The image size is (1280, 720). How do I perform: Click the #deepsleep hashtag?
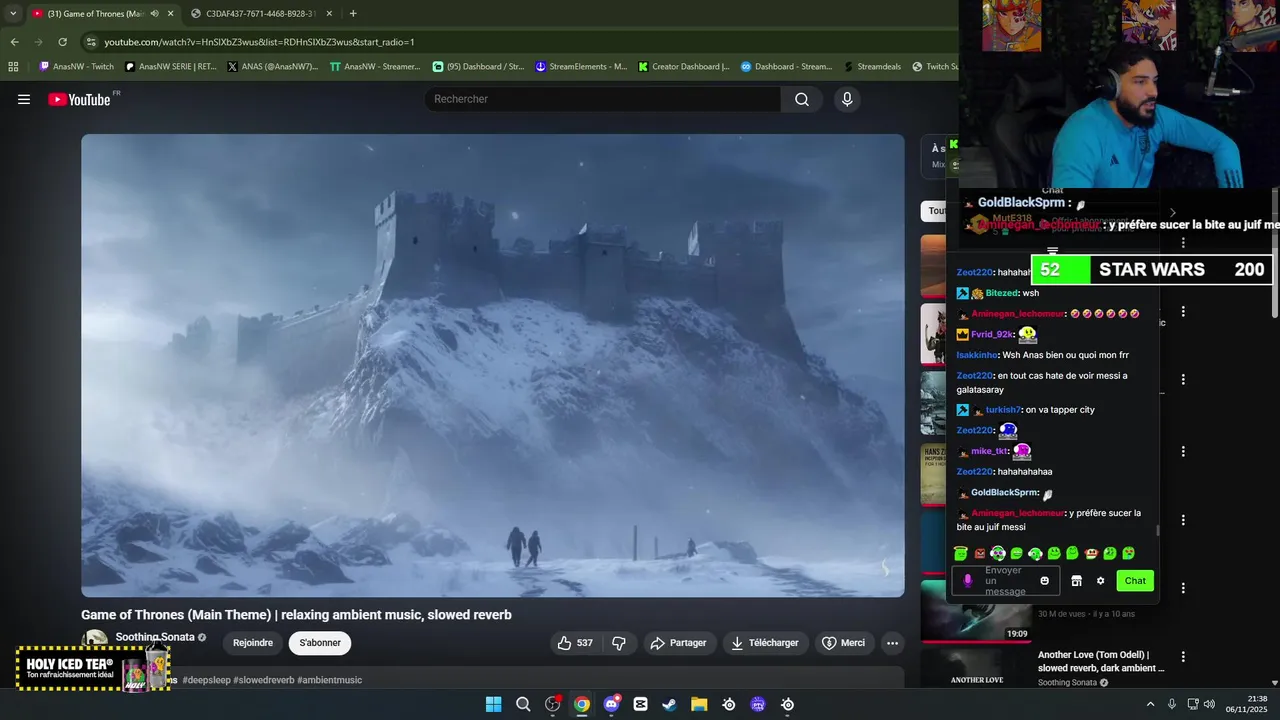[x=208, y=680]
